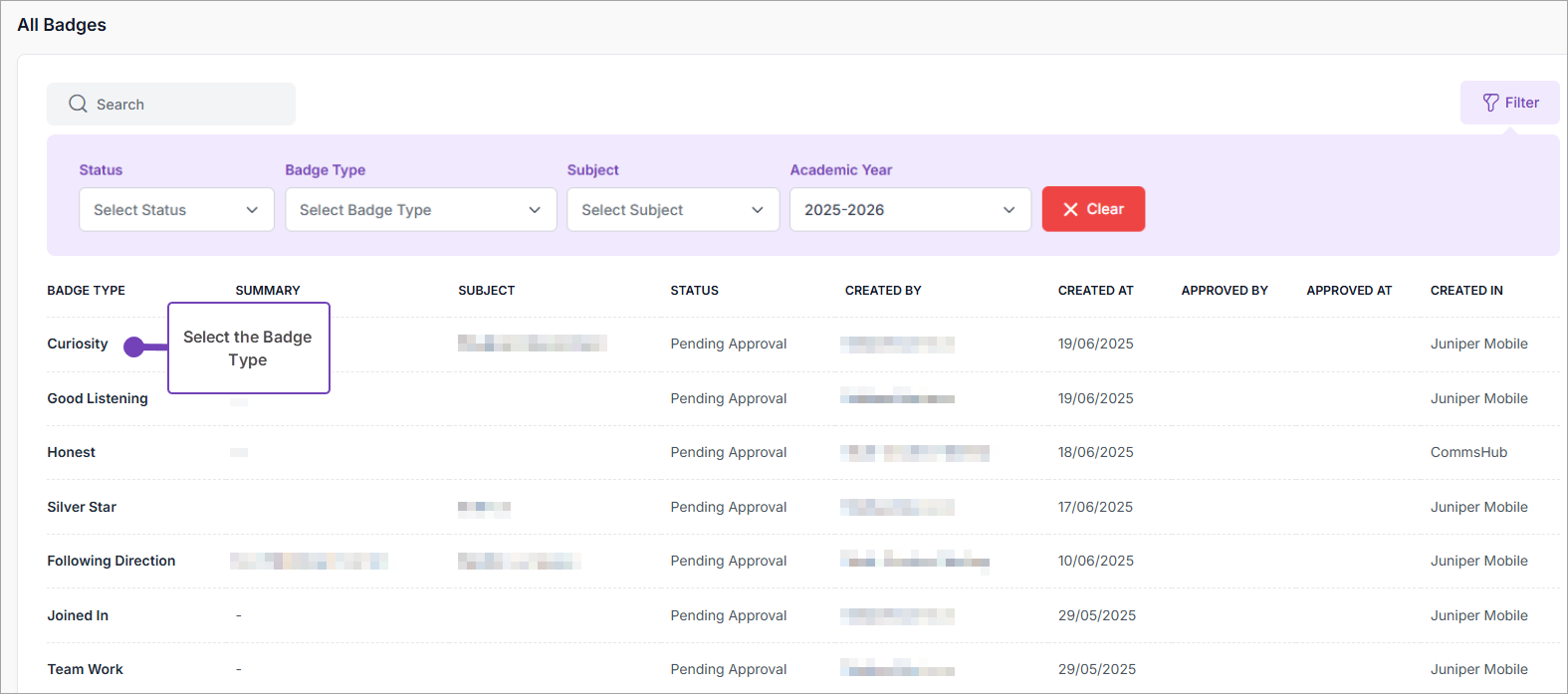This screenshot has height=694, width=1568.
Task: Select the Team Work badge entry
Action: pyautogui.click(x=86, y=669)
